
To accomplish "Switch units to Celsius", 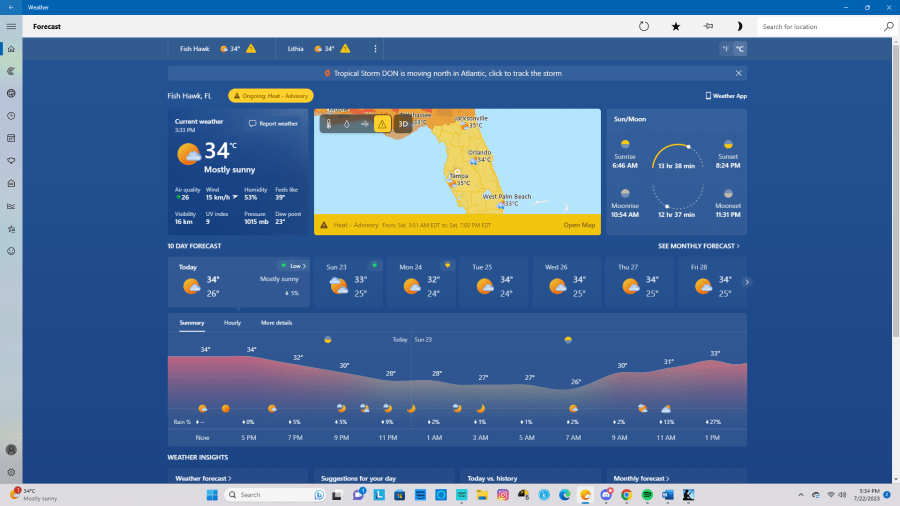I will coord(740,48).
